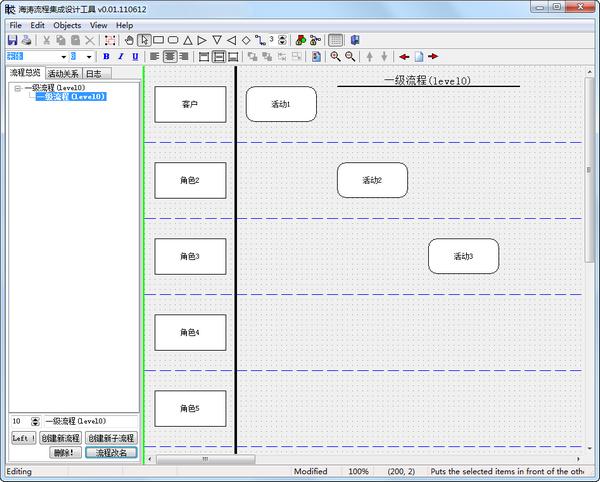Open the font size dropdown

click(91, 57)
